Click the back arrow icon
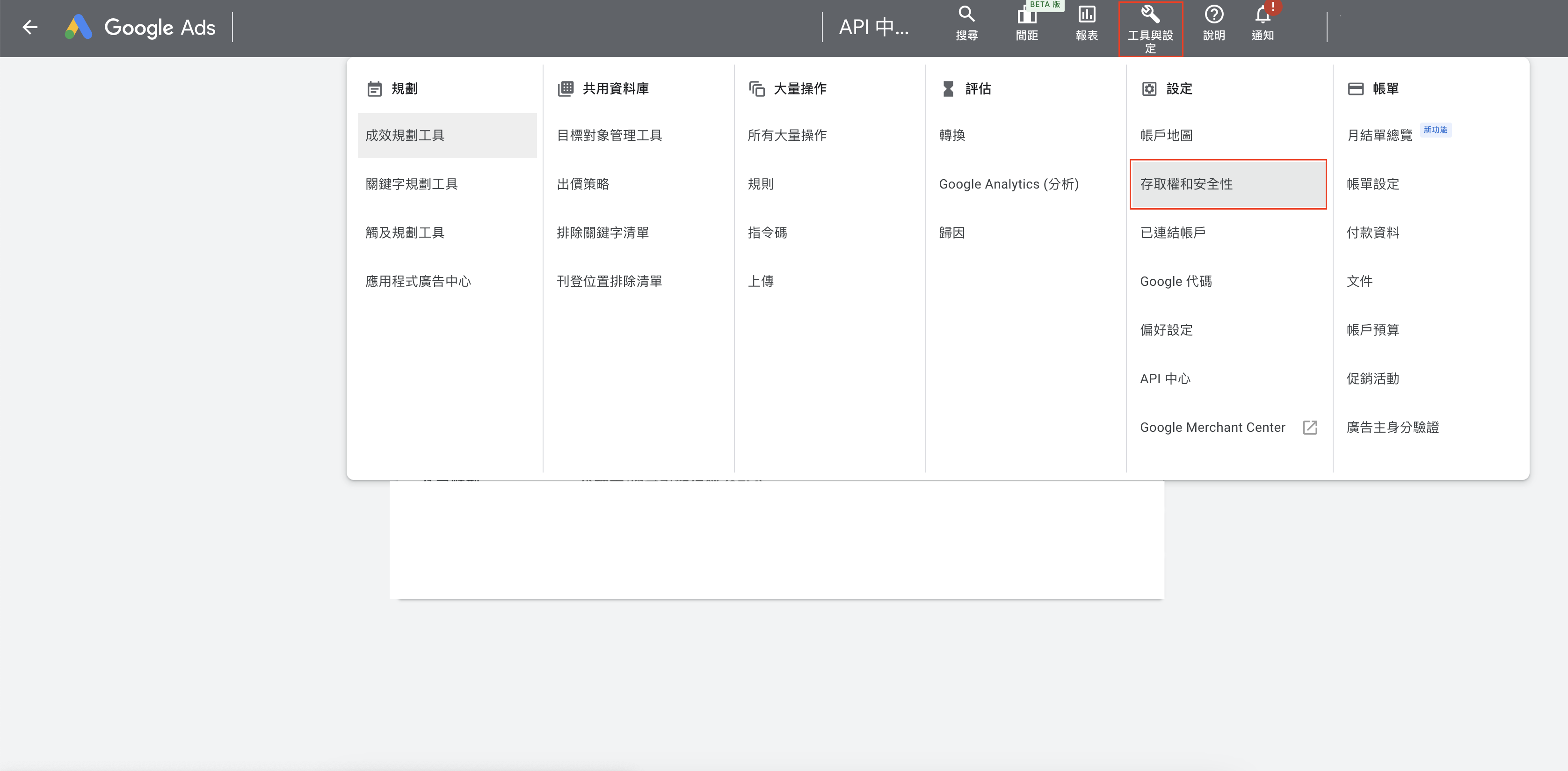 [x=30, y=28]
